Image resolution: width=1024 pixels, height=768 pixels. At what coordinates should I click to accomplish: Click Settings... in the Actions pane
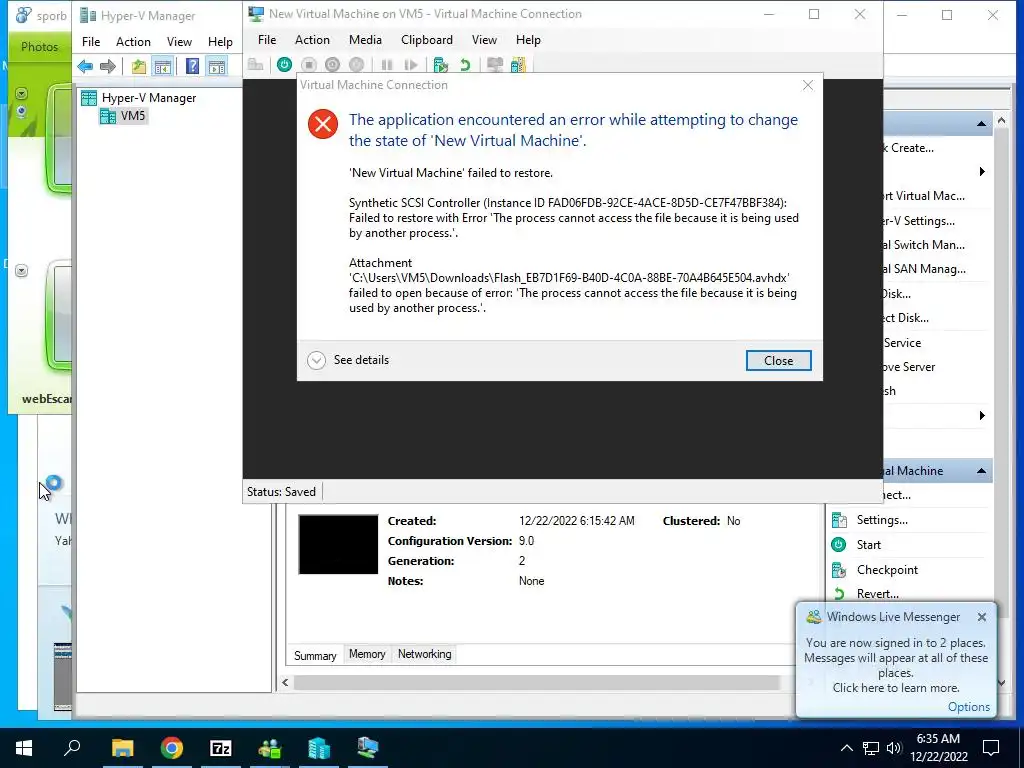(x=882, y=520)
